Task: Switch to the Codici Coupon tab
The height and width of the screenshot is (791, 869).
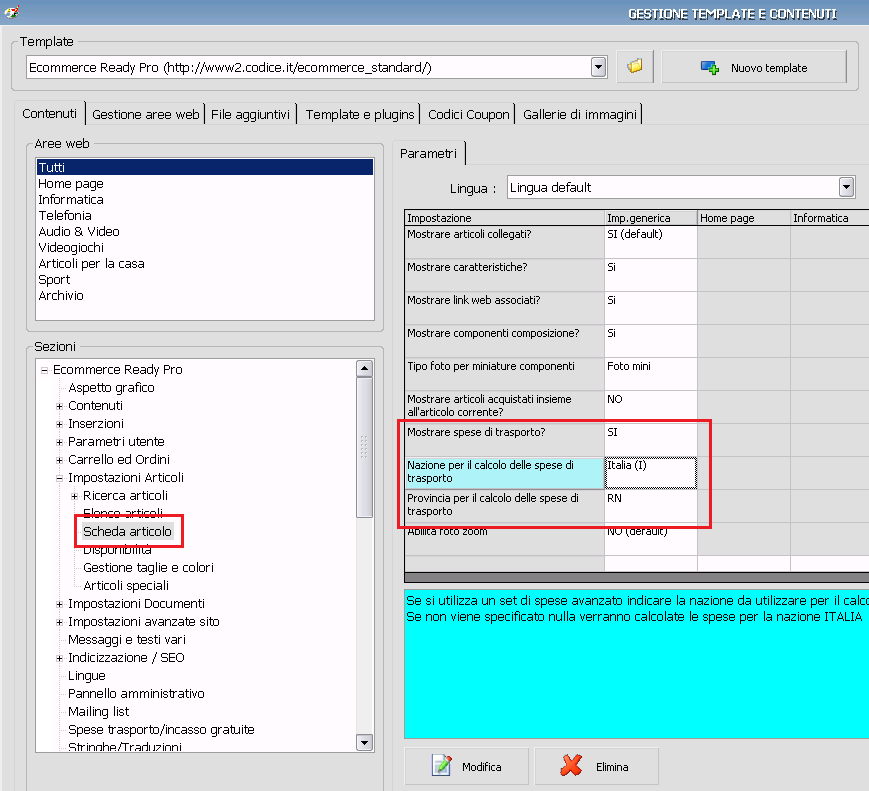Action: [469, 114]
